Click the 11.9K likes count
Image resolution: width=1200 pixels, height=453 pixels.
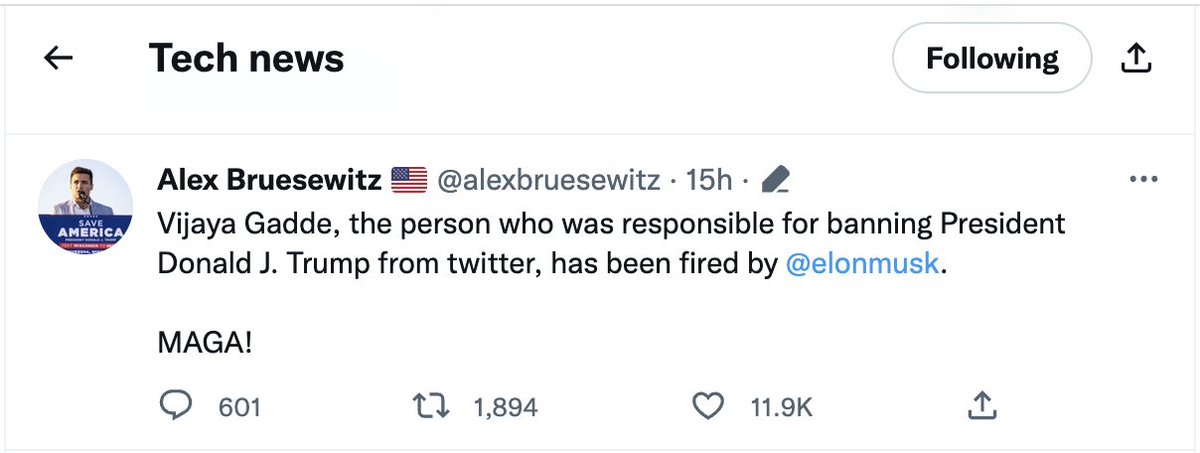pos(779,407)
